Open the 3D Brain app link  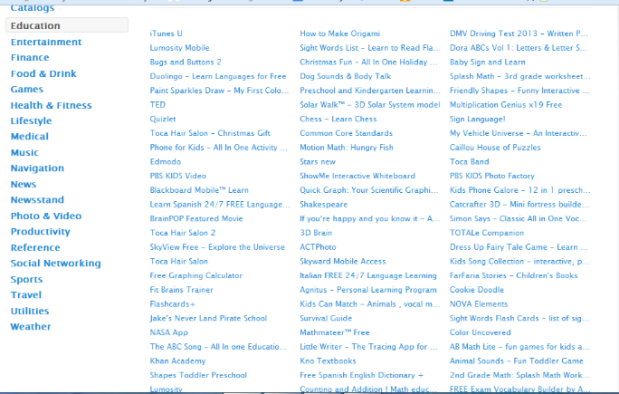pyautogui.click(x=316, y=233)
